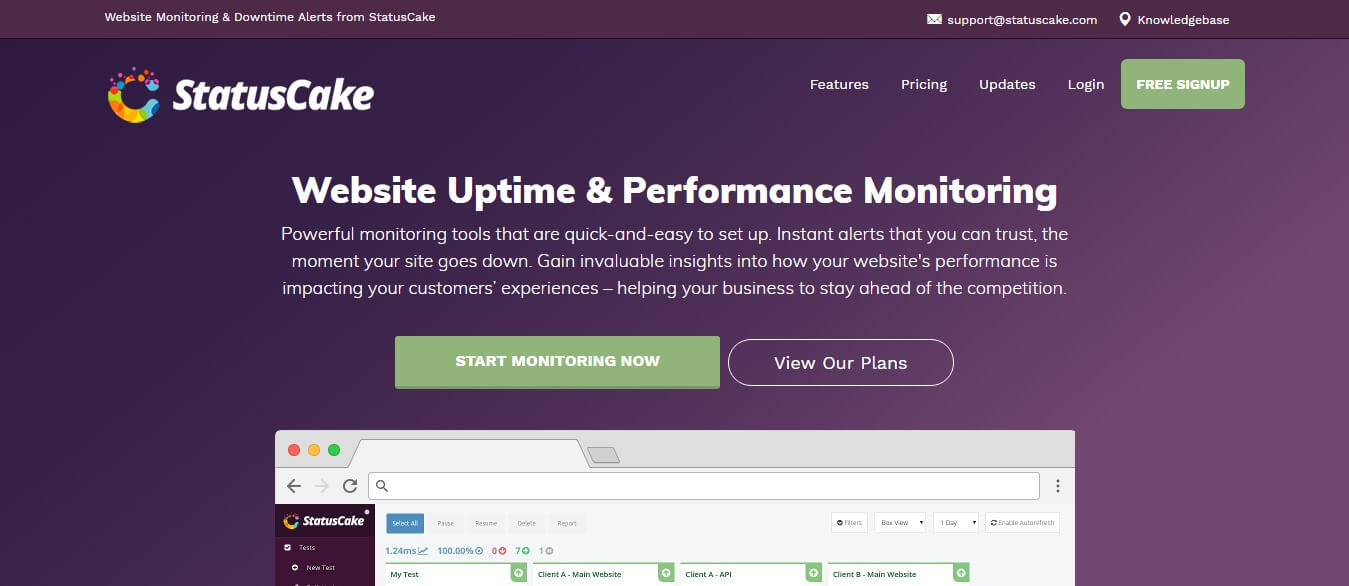Open the three-dot menu in the mock browser
The height and width of the screenshot is (586, 1349).
1057,486
